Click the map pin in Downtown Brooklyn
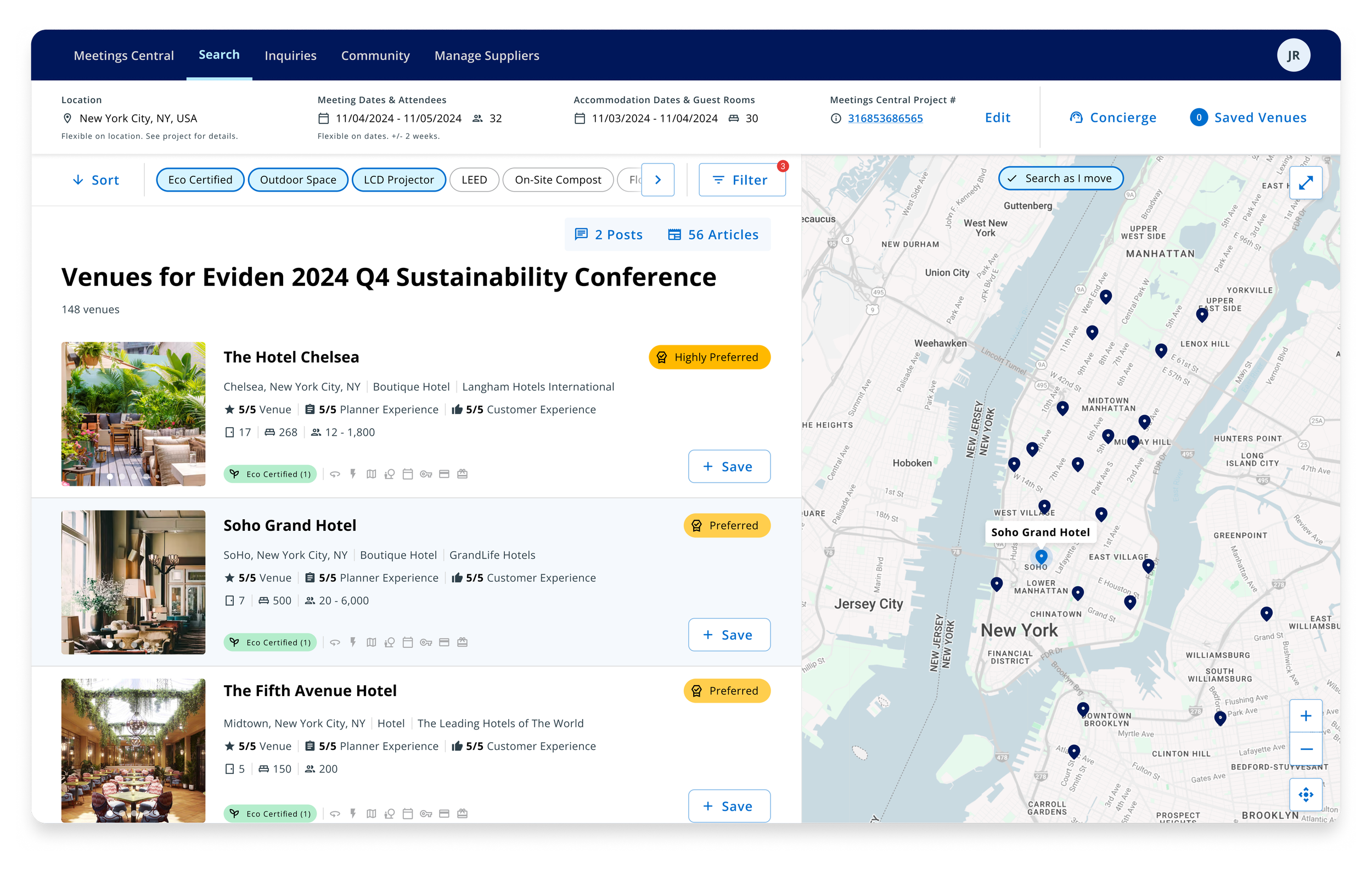Viewport: 1372px width, 869px height. (1083, 709)
